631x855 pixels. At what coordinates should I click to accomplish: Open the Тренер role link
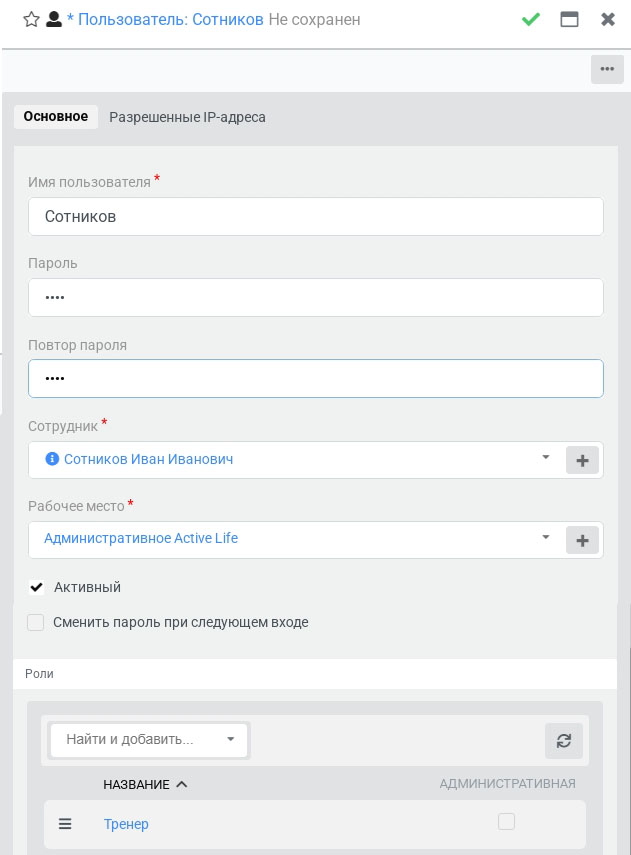point(126,824)
